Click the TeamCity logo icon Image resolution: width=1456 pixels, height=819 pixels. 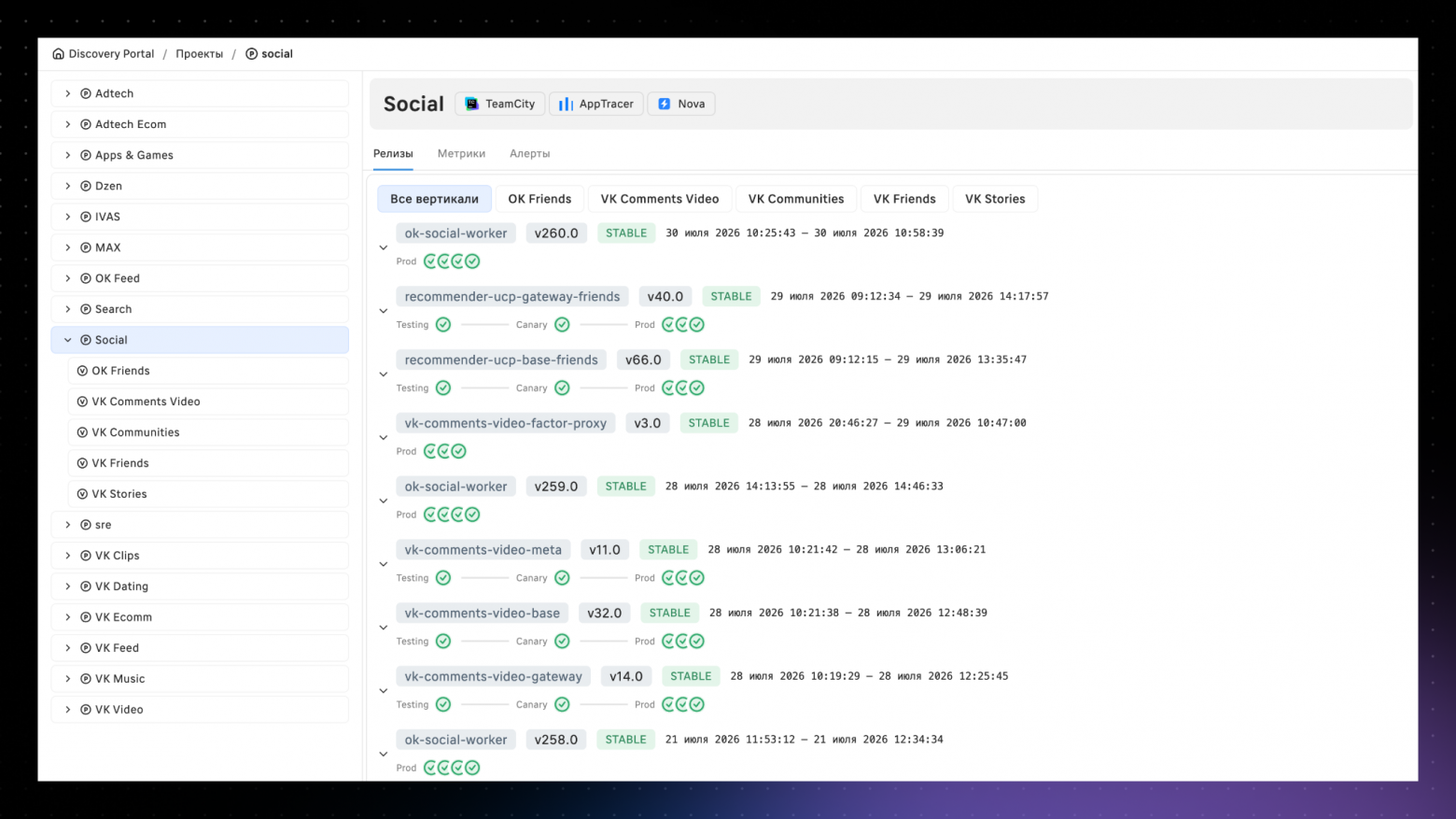click(x=472, y=104)
